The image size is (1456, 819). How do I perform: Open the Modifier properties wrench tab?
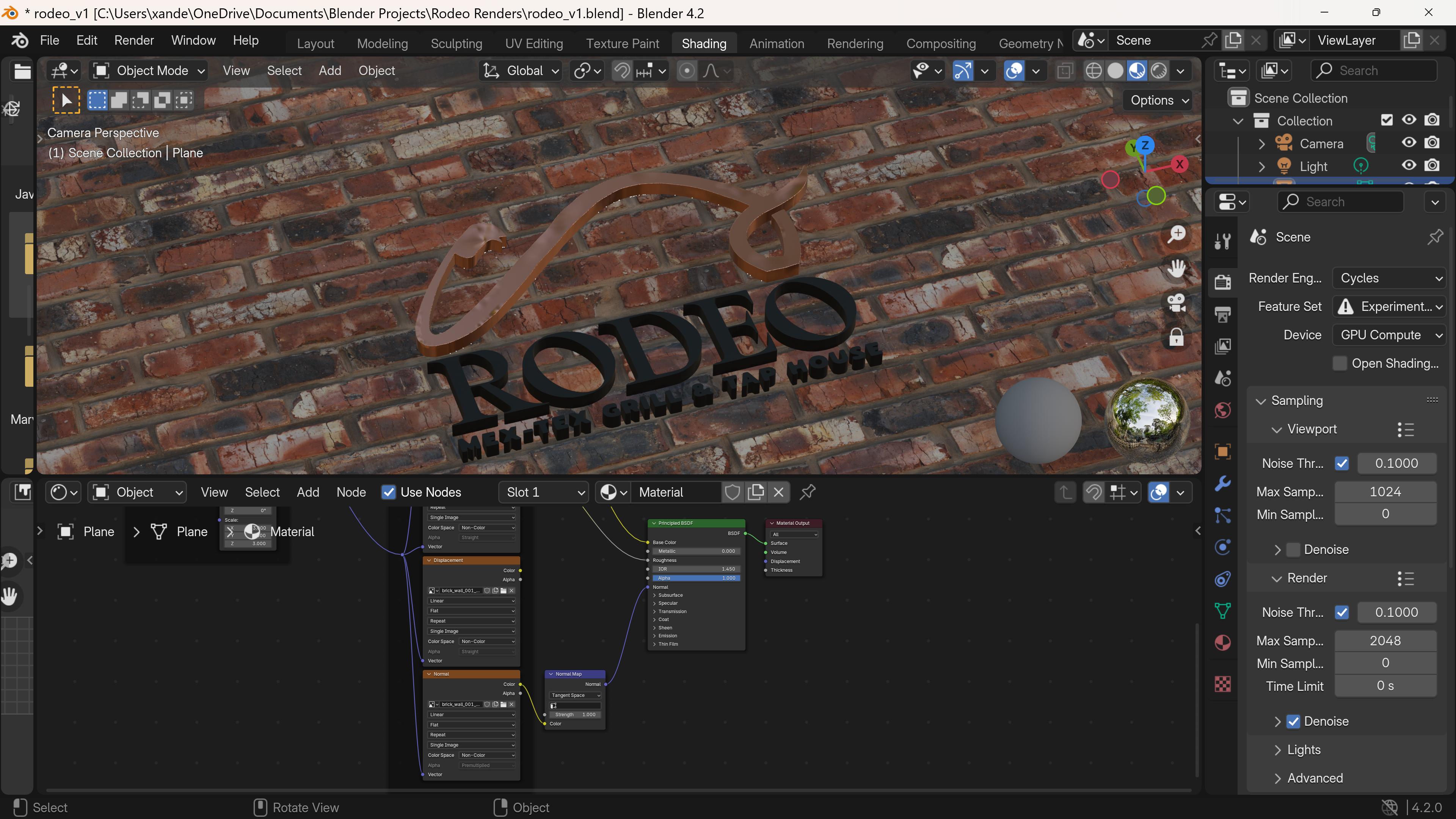(1222, 483)
